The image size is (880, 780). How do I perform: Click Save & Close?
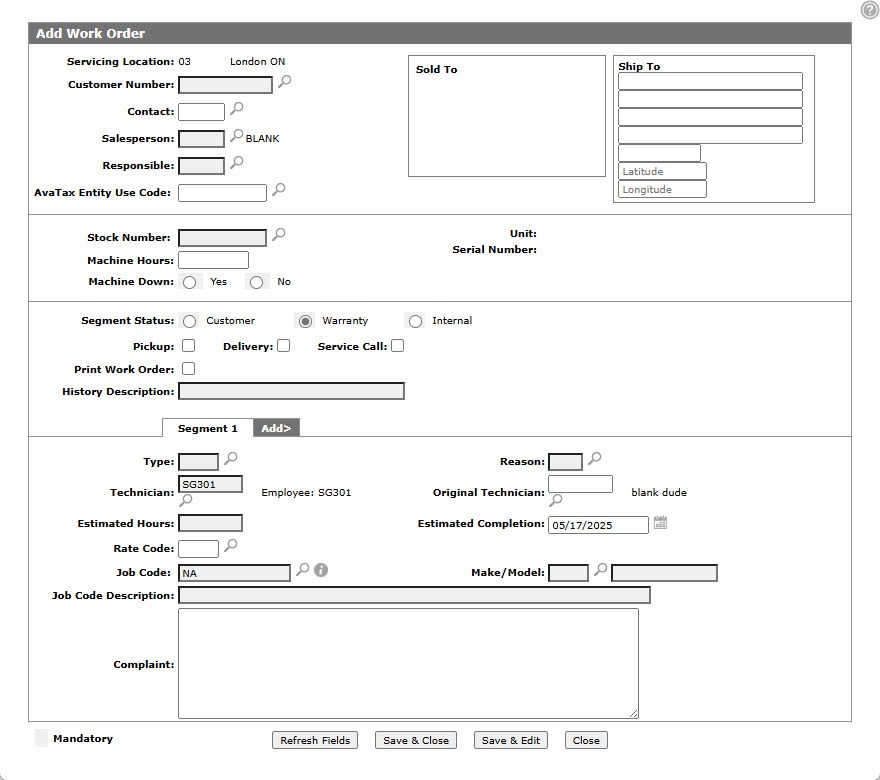[416, 740]
